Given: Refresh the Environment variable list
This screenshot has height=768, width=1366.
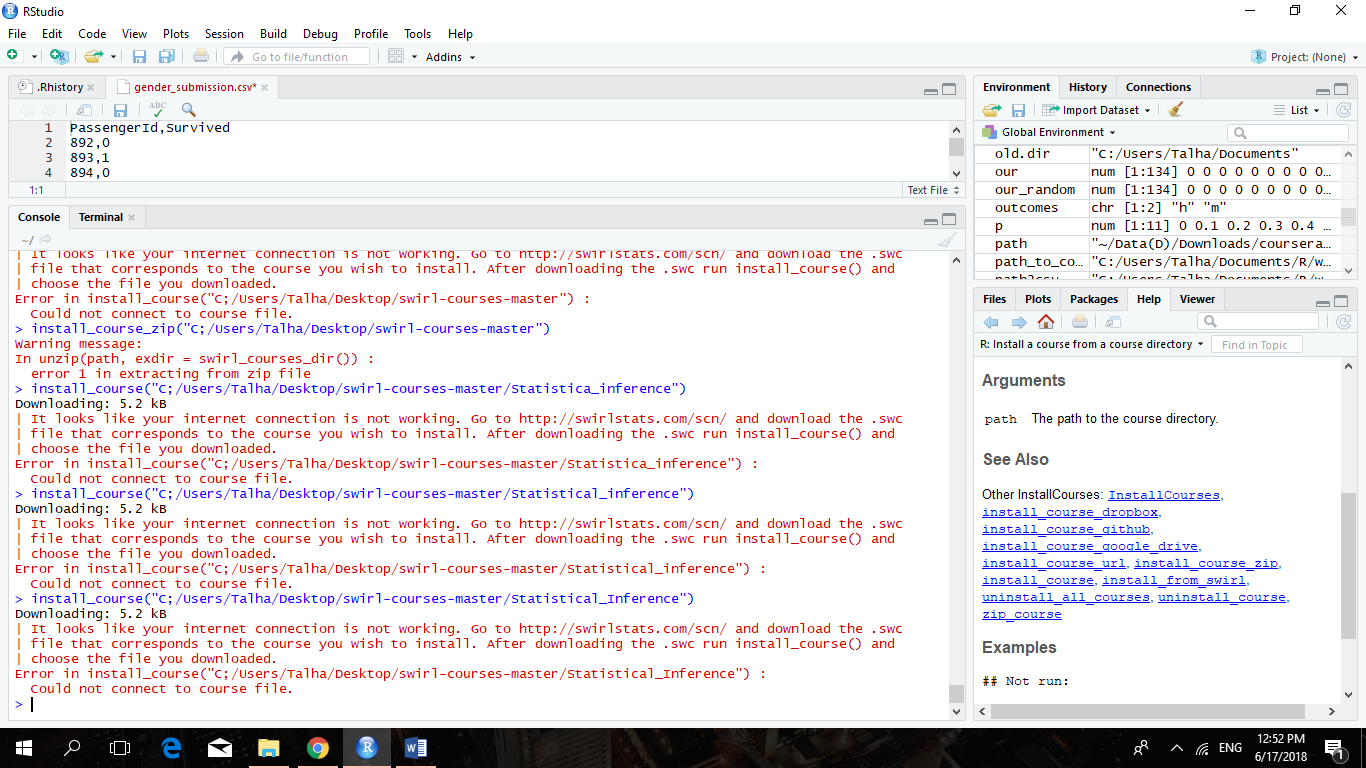Looking at the screenshot, I should tap(1345, 110).
